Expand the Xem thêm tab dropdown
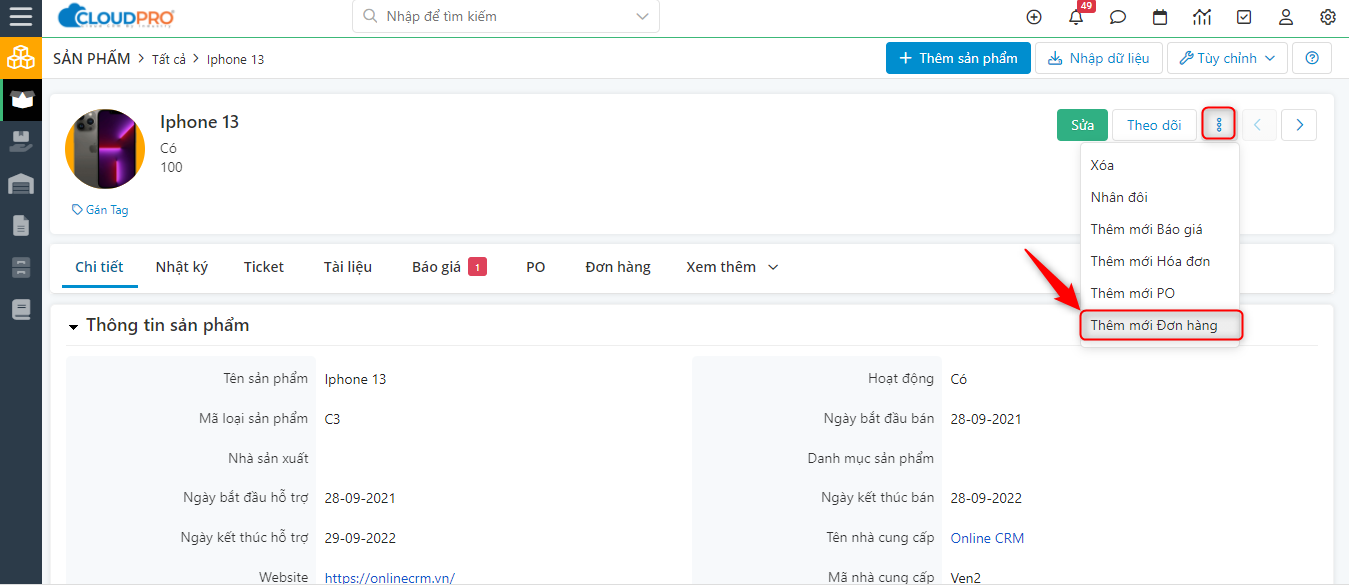1349x585 pixels. click(x=731, y=267)
